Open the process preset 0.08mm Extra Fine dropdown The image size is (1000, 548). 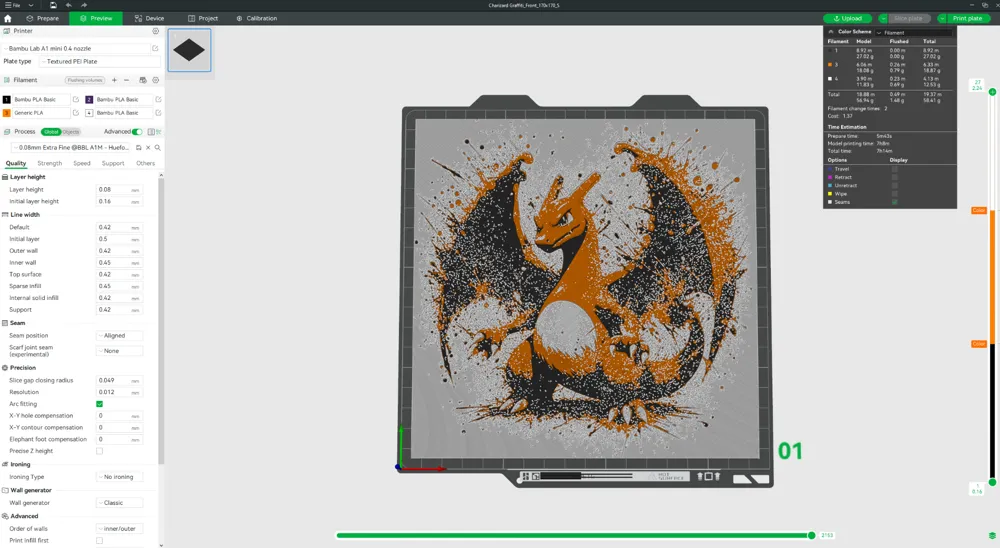(71, 147)
